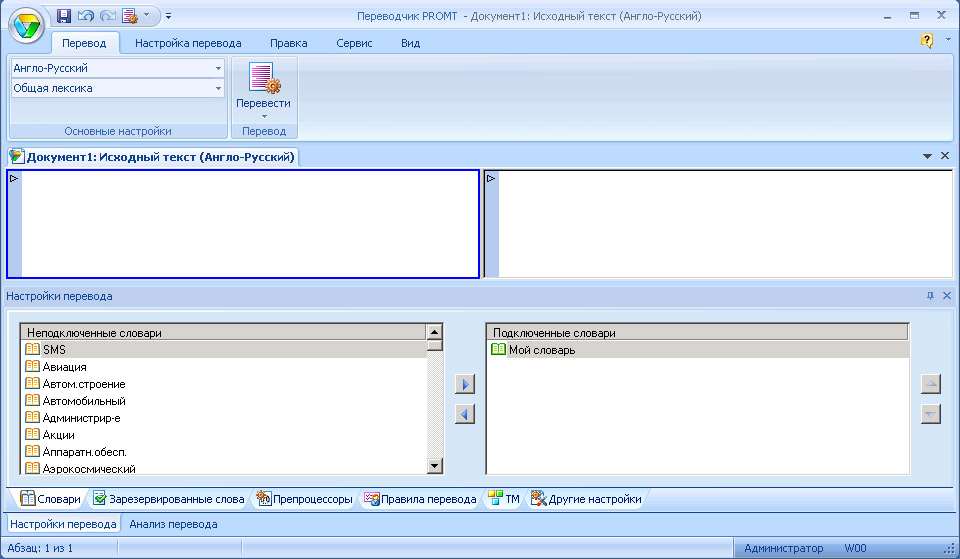The image size is (960, 559).
Task: Select Мой словарь in connected dictionaries
Action: tap(697, 350)
